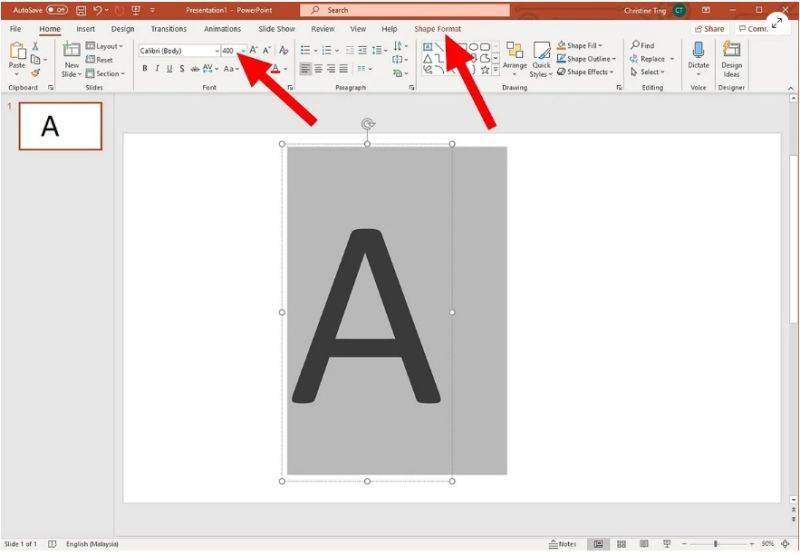Click the Decrease Indent icon
Image resolution: width=800 pixels, height=555 pixels.
(349, 50)
